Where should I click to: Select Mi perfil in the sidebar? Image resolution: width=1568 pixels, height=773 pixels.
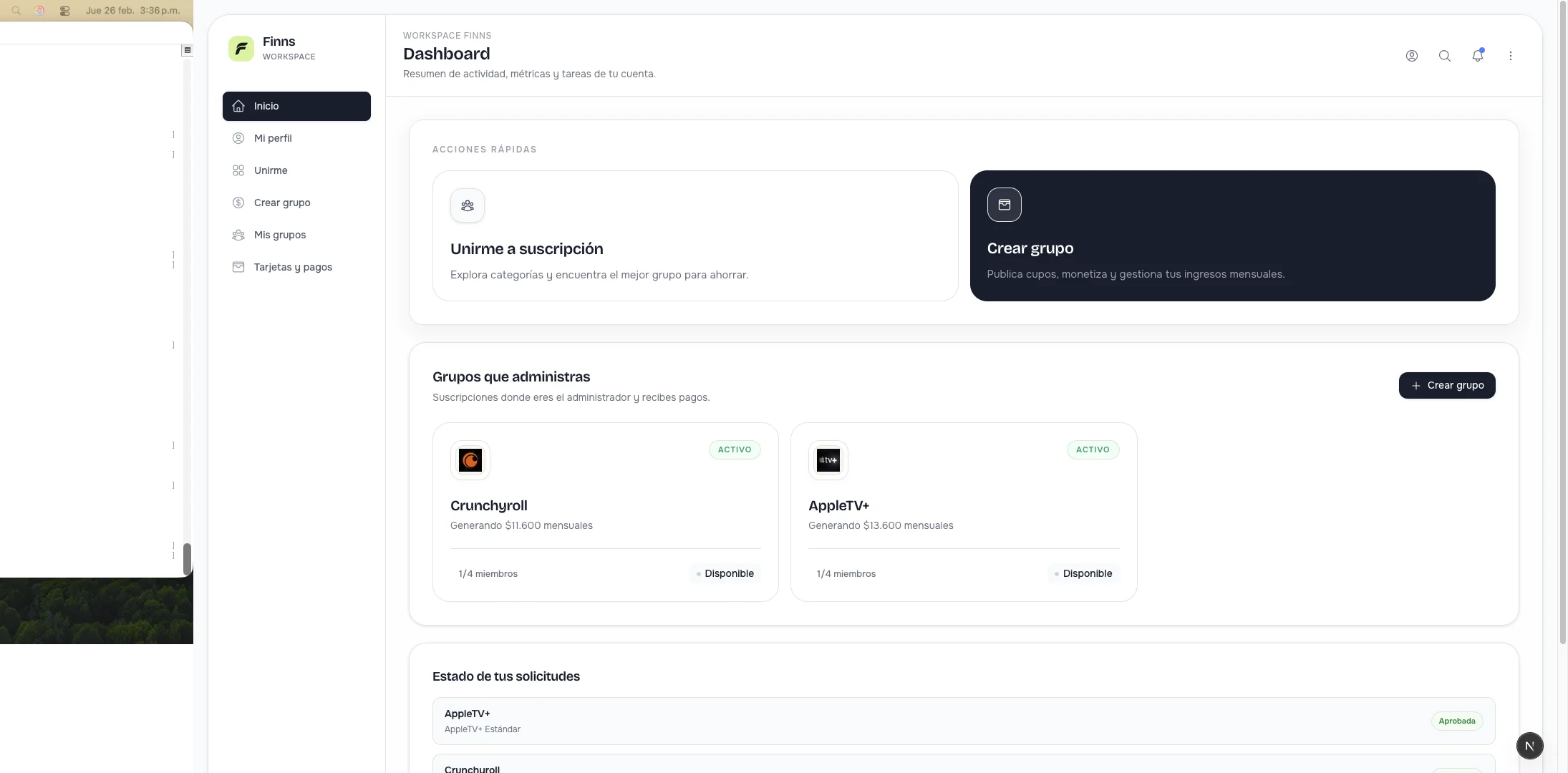point(274,138)
